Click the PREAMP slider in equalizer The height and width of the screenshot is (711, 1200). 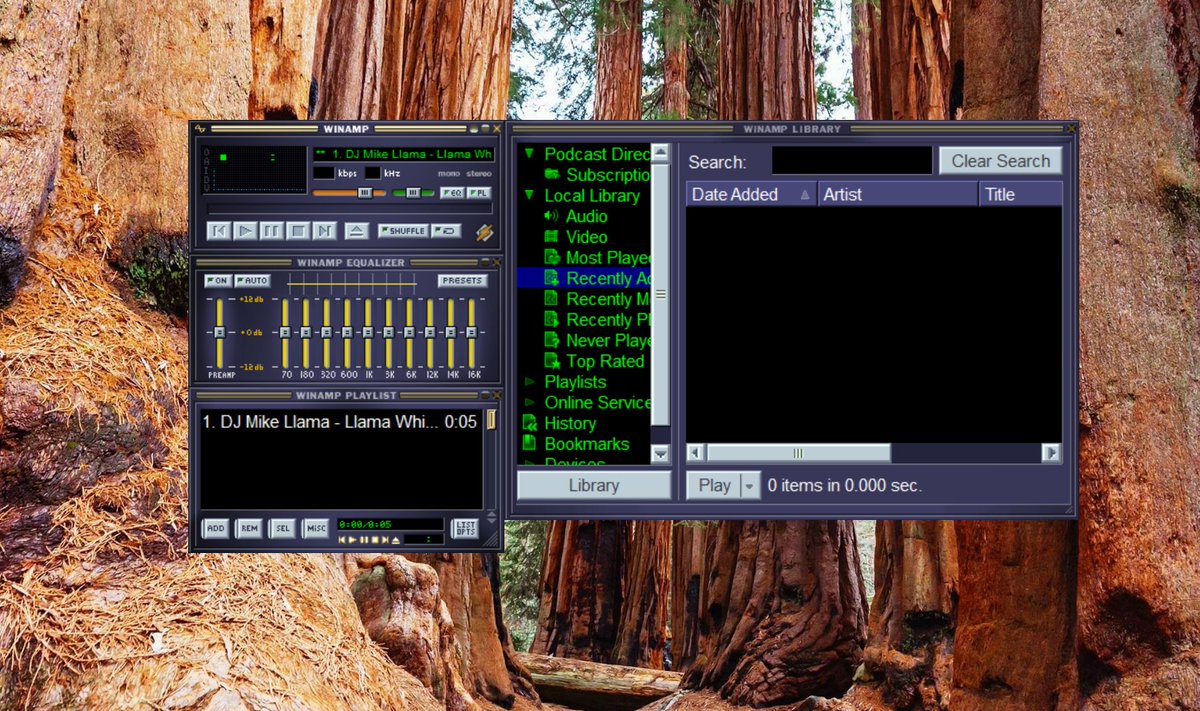pyautogui.click(x=220, y=332)
